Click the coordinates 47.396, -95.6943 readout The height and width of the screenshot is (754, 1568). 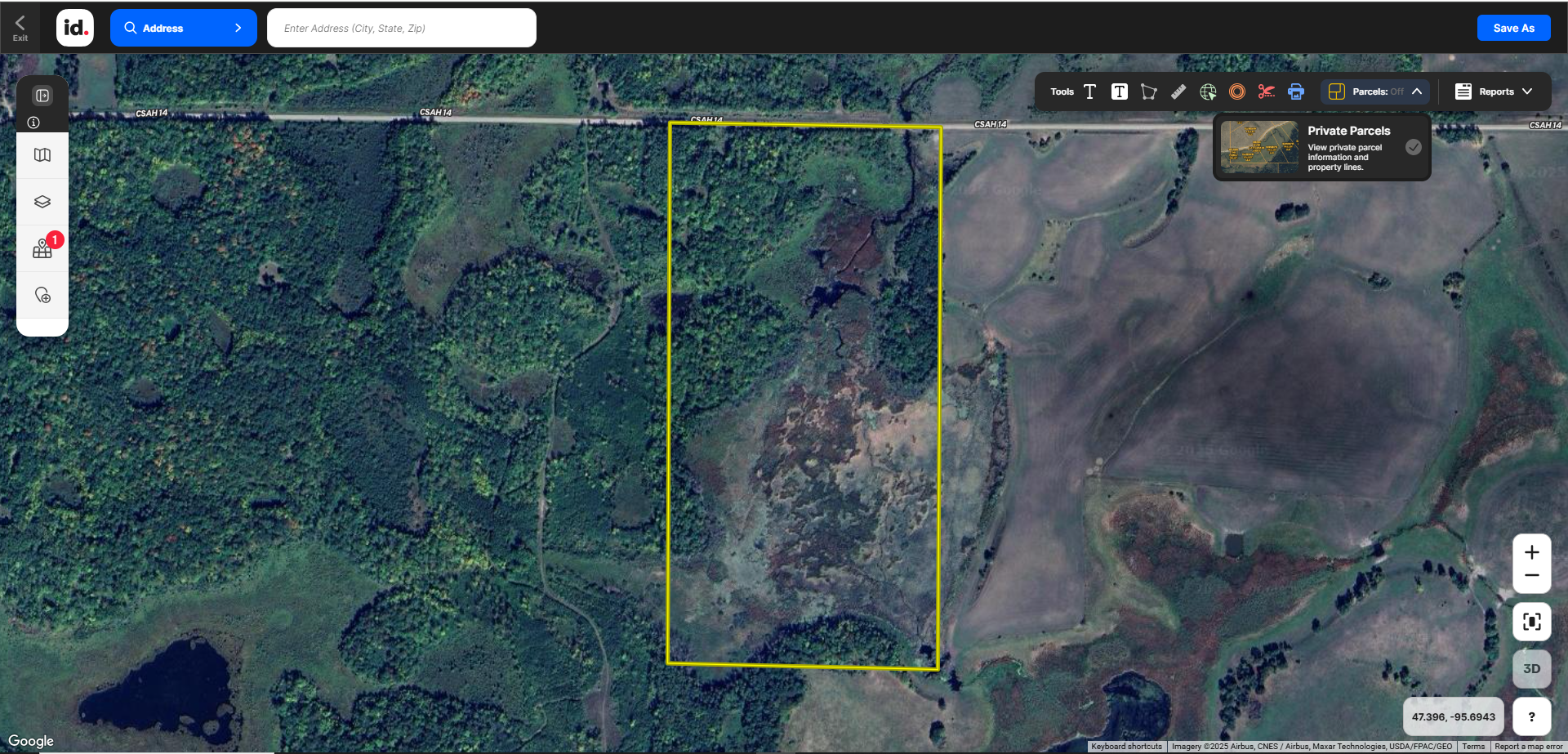click(1453, 717)
